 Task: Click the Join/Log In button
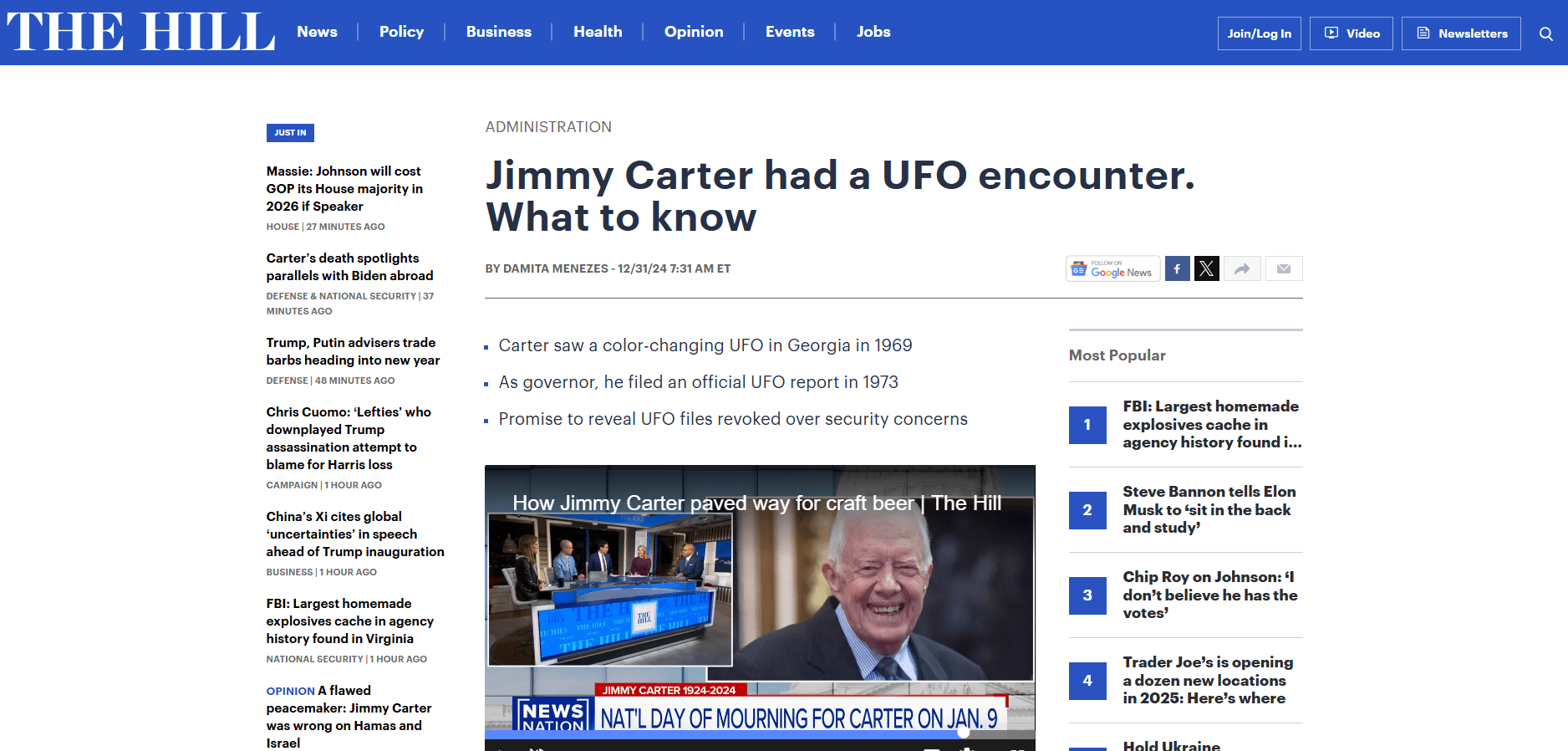point(1259,33)
